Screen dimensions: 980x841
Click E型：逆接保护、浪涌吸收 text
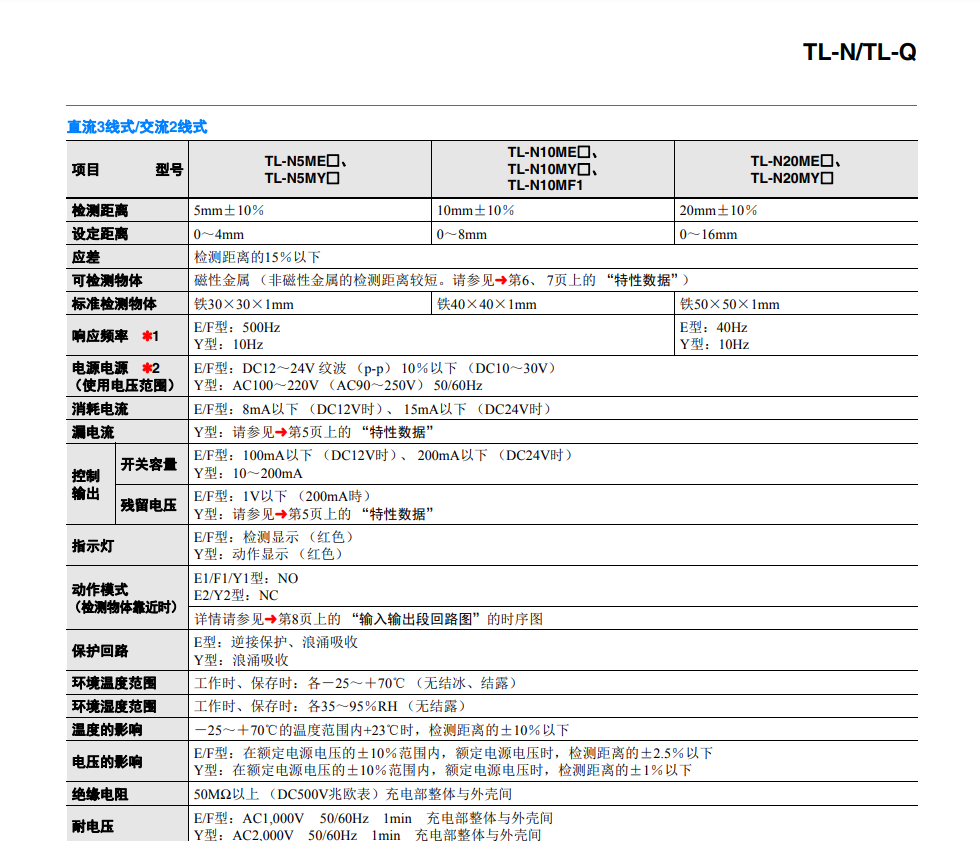click(x=276, y=642)
